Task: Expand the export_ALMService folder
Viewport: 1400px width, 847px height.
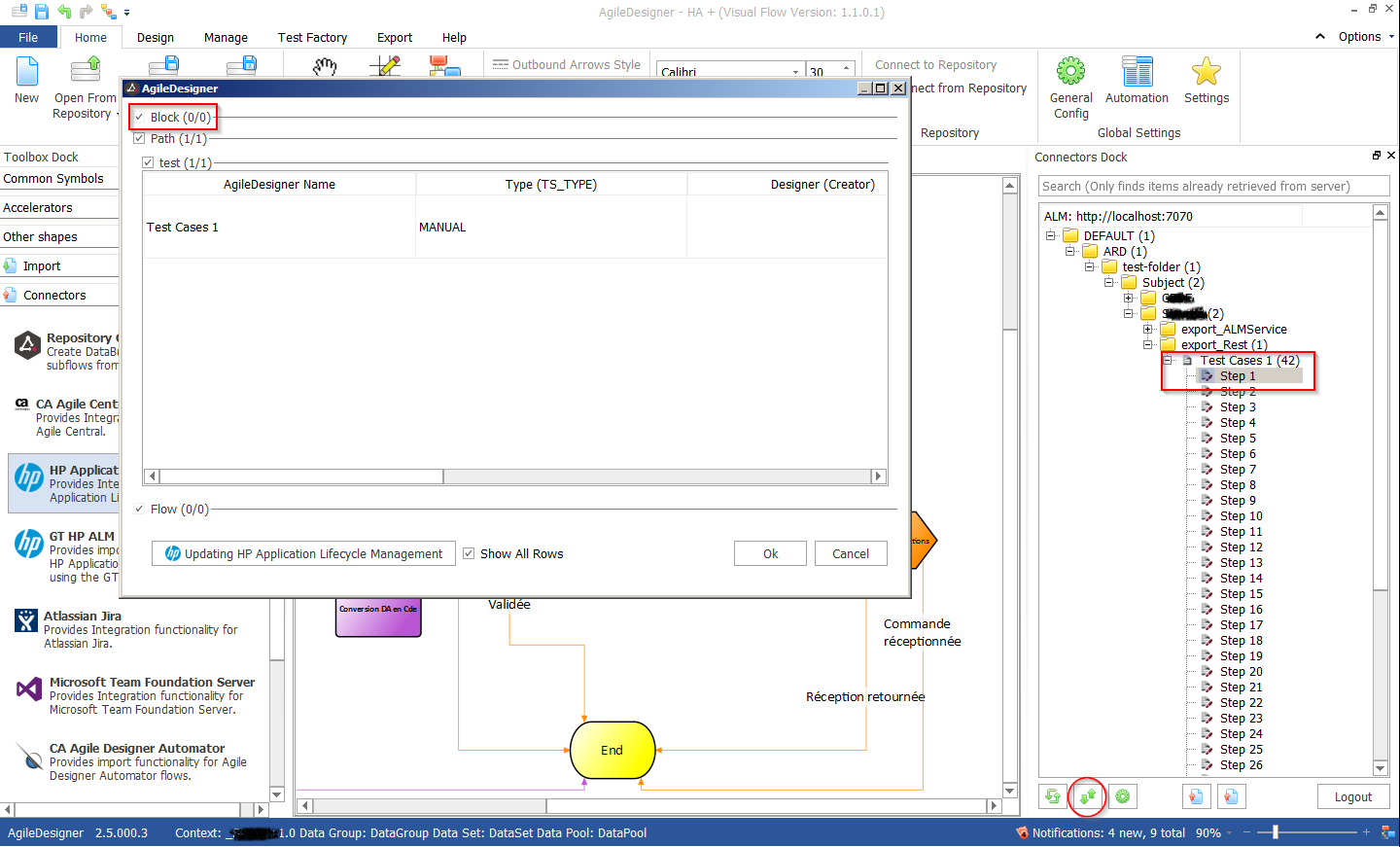Action: pyautogui.click(x=1147, y=329)
